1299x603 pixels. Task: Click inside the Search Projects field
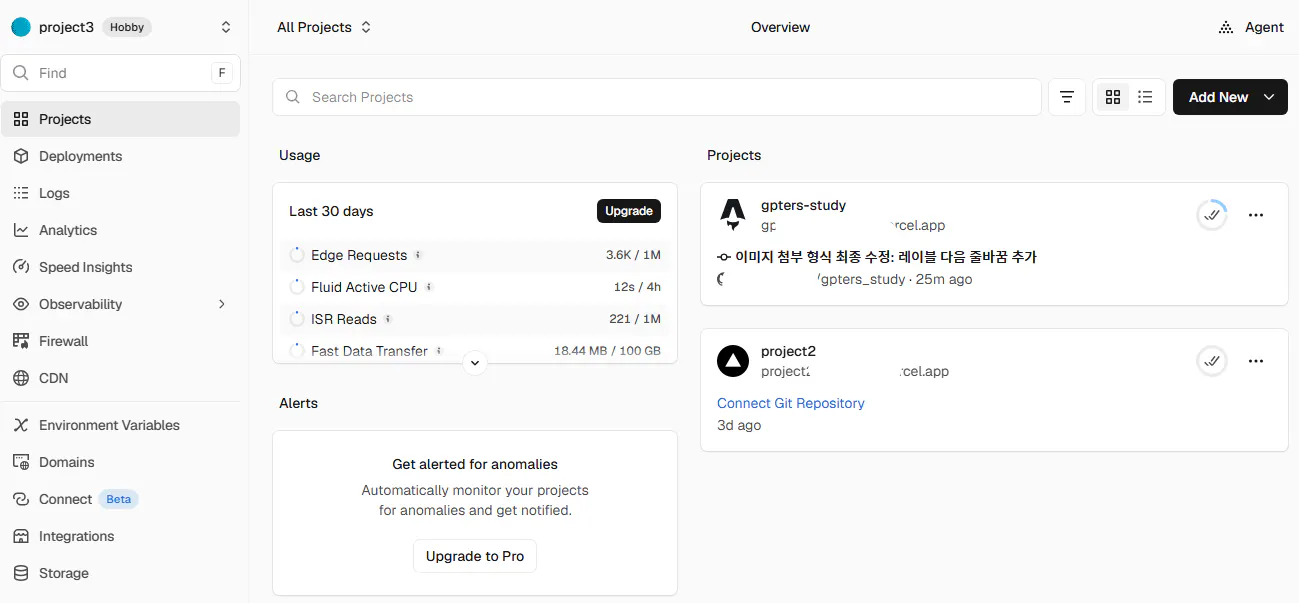click(657, 97)
